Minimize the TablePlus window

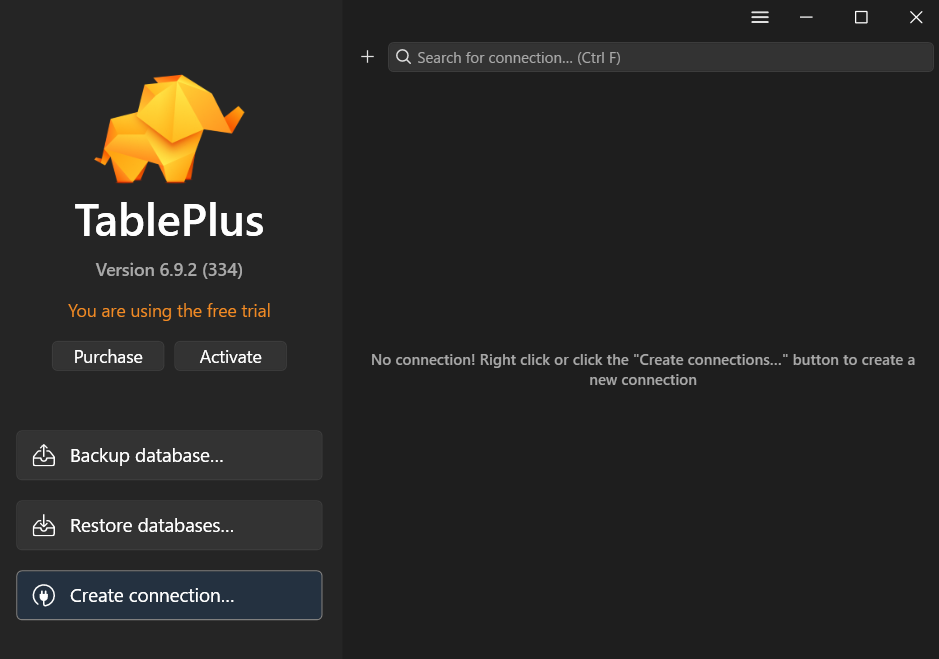[806, 17]
